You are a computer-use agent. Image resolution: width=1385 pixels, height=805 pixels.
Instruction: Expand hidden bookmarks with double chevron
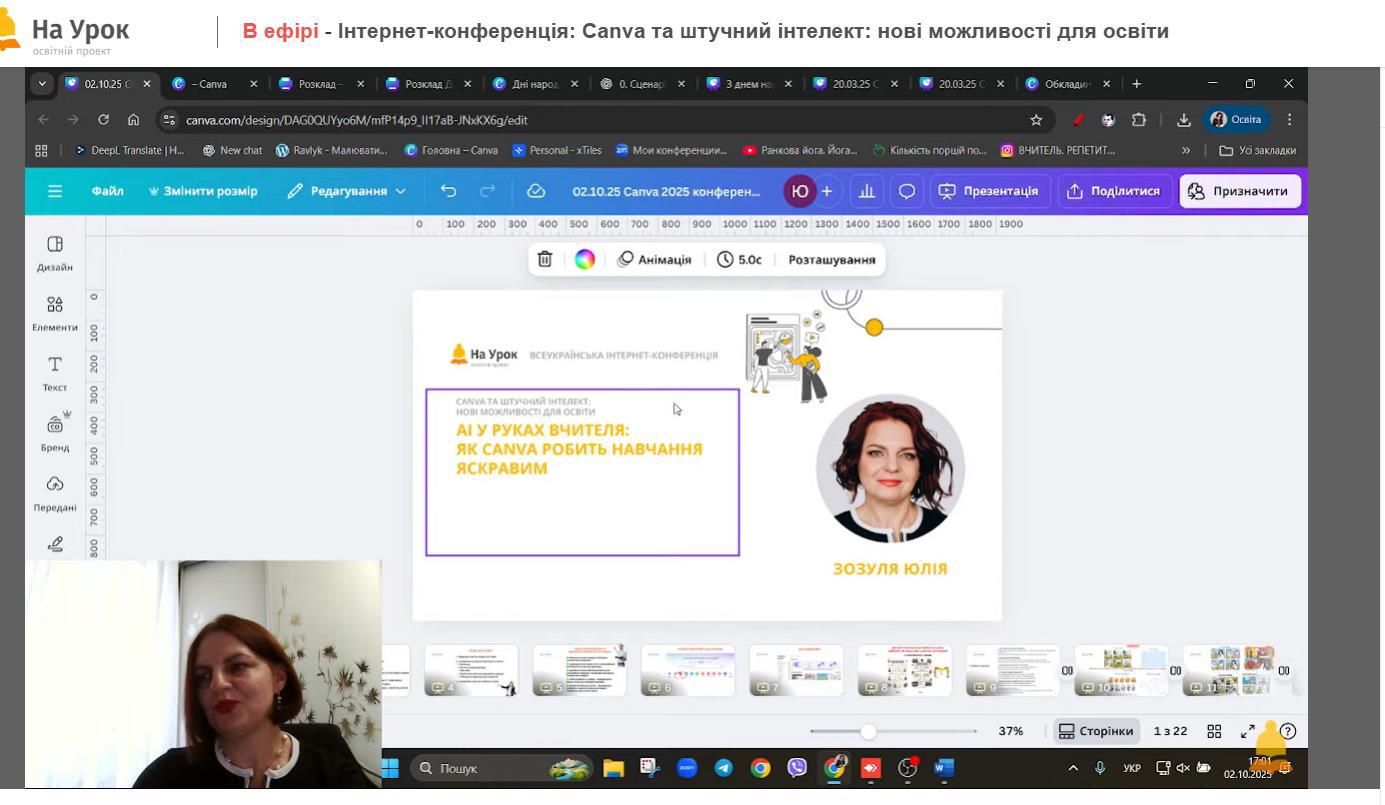[1186, 151]
